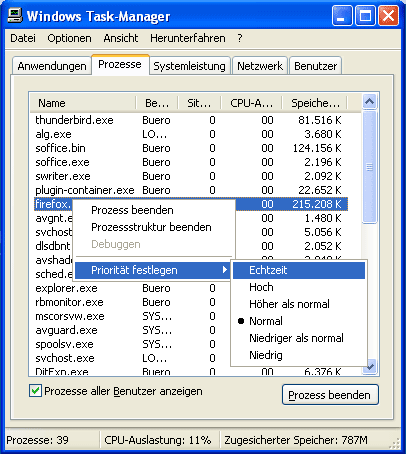Click Zugesicherter Speicher: 787M status entry

click(x=296, y=440)
